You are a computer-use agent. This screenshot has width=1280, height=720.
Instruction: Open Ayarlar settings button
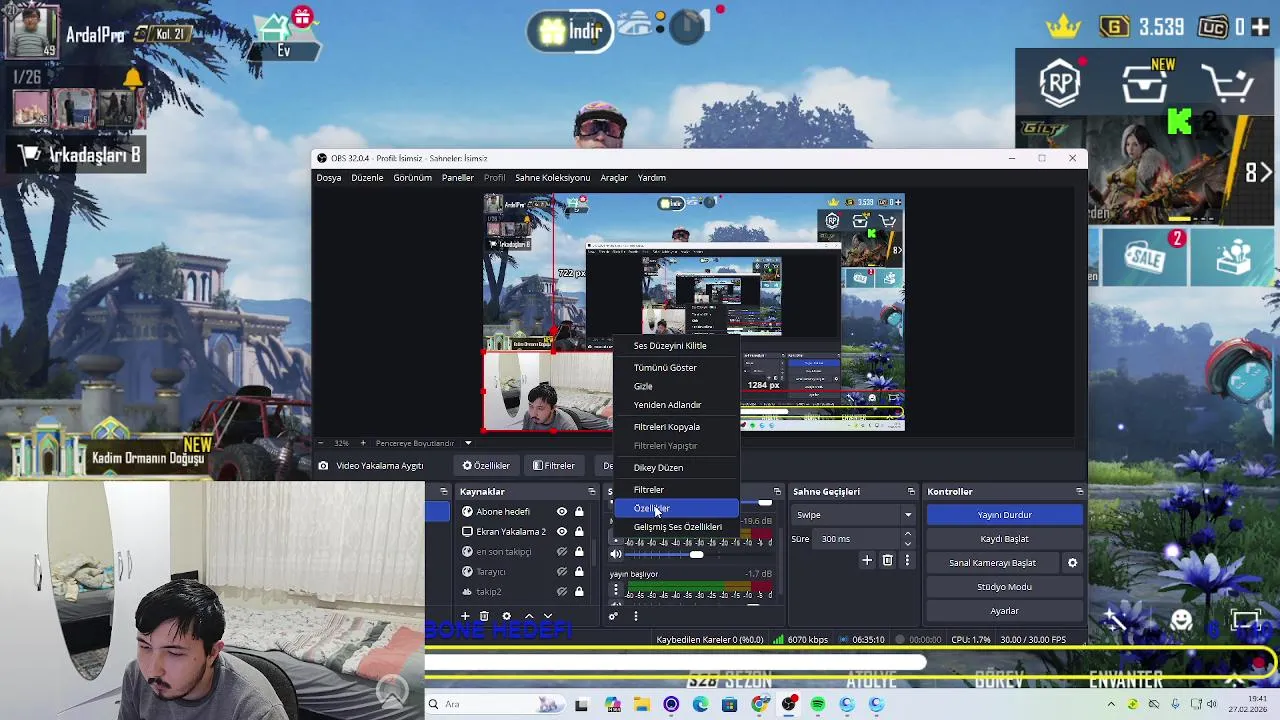point(1004,611)
